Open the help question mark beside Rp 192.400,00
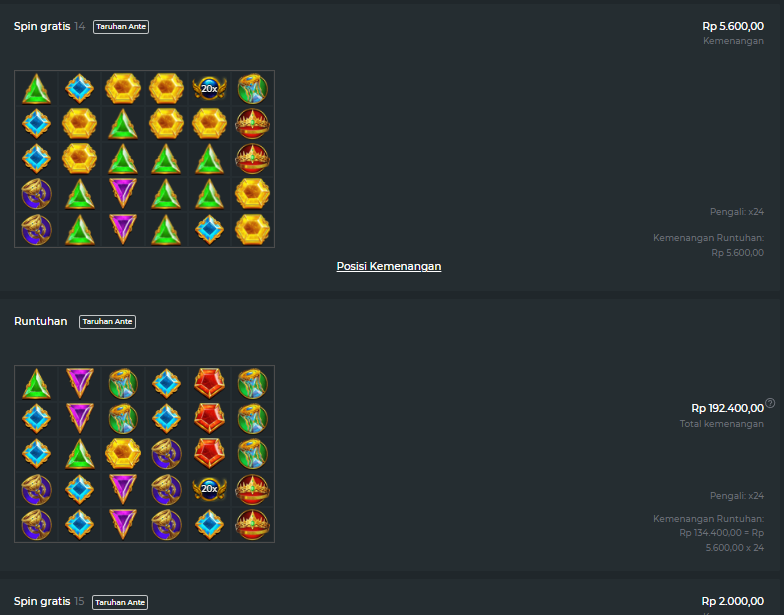784x615 pixels. (770, 403)
